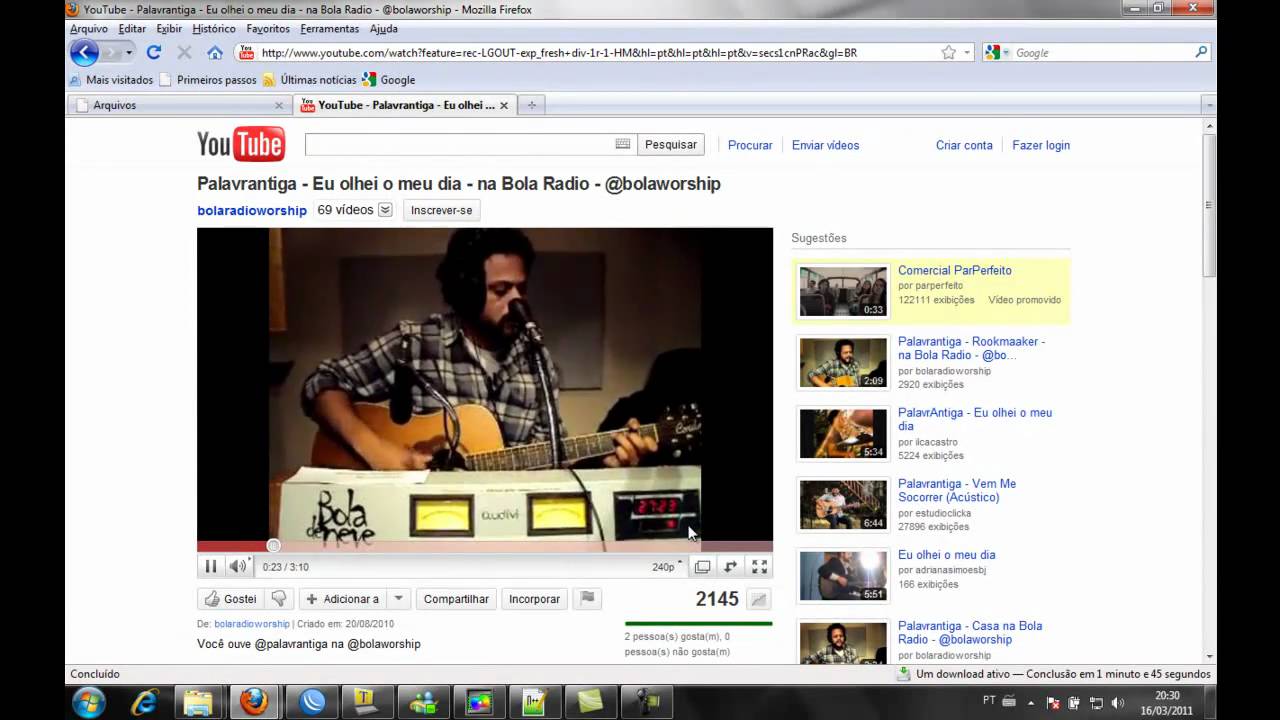Open Internet Explorer from taskbar

click(x=145, y=702)
